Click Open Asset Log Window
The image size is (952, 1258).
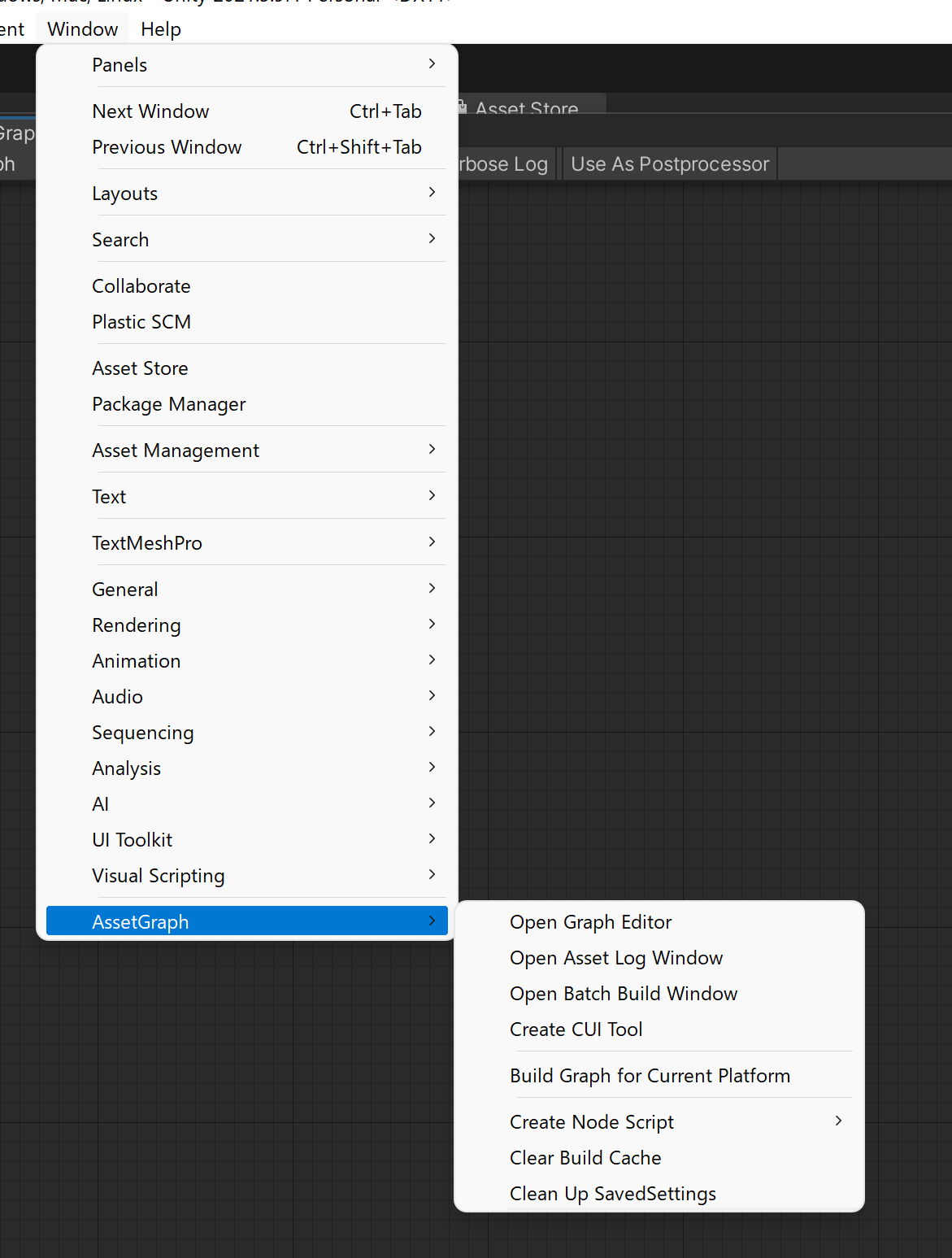coord(659,958)
